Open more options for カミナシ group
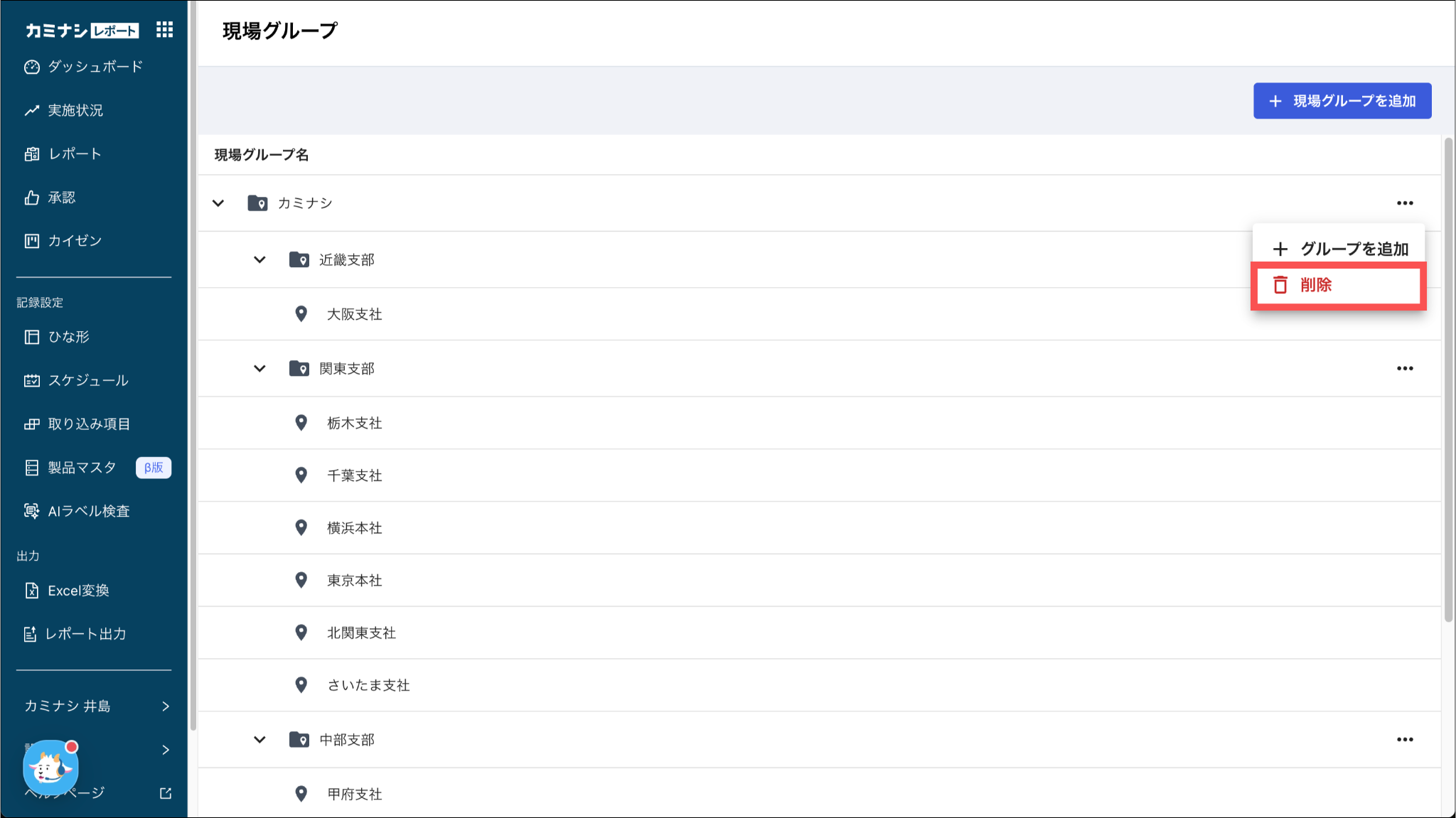Image resolution: width=1456 pixels, height=818 pixels. click(1405, 203)
